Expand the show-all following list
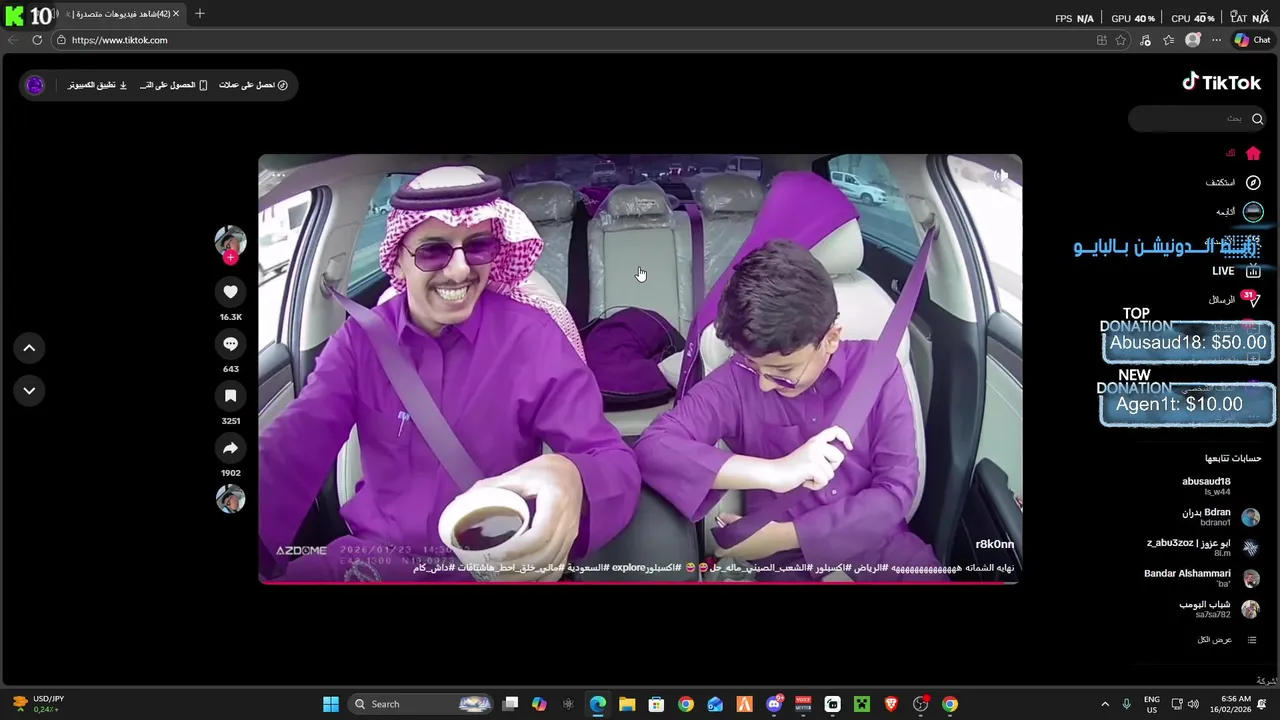The image size is (1280, 720). 1226,640
